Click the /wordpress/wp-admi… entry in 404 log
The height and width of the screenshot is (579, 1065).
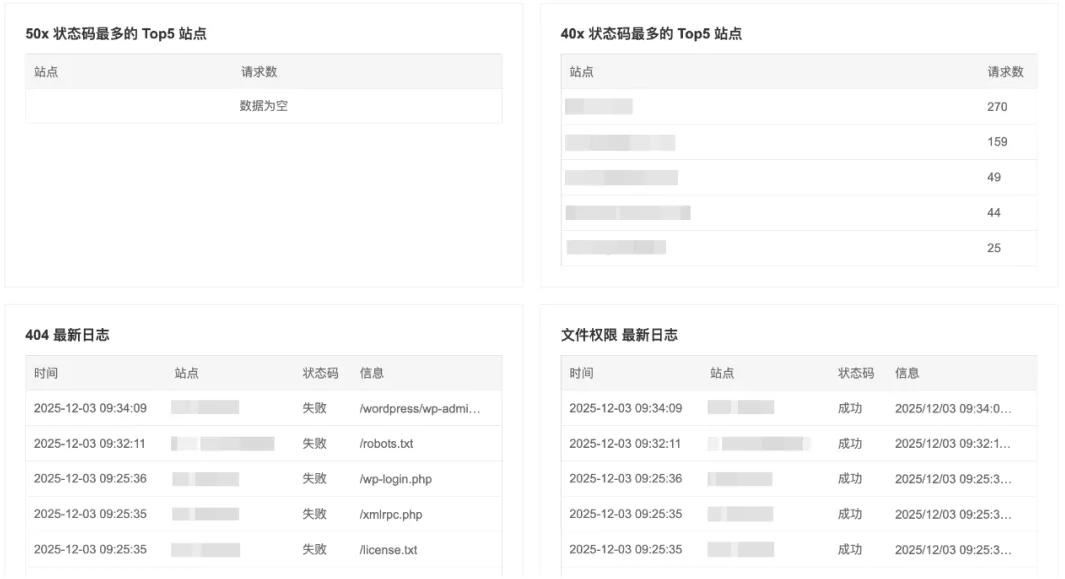(x=420, y=408)
